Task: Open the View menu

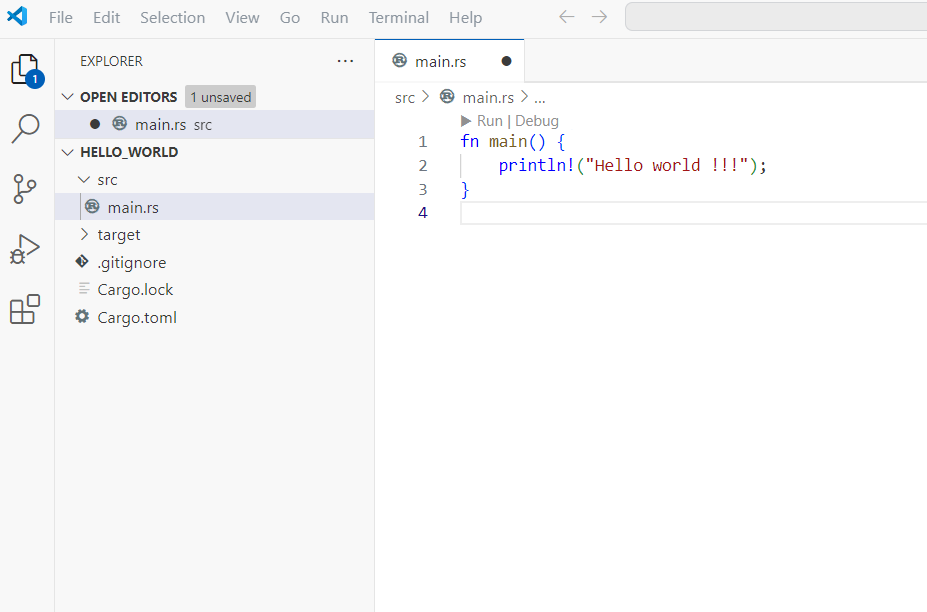Action: click(242, 18)
